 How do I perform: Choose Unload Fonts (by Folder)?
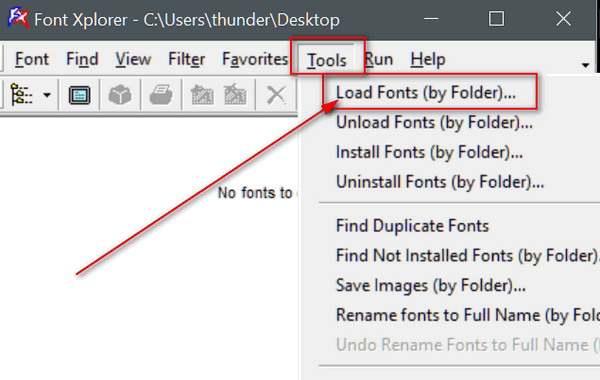click(434, 122)
